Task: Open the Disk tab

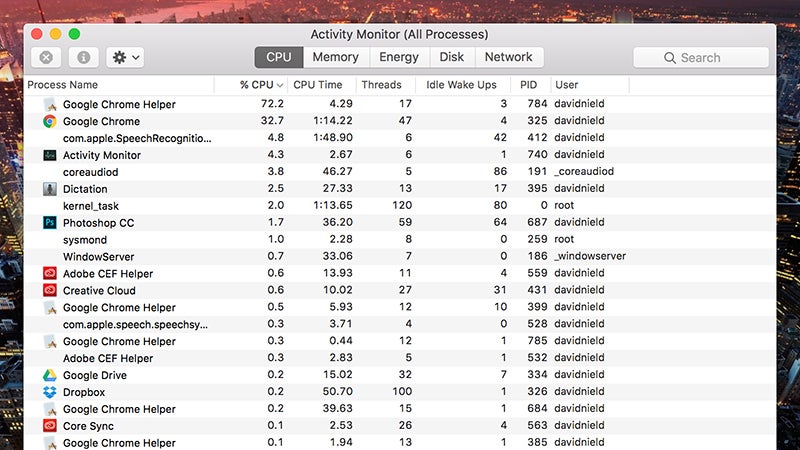Action: coord(451,57)
